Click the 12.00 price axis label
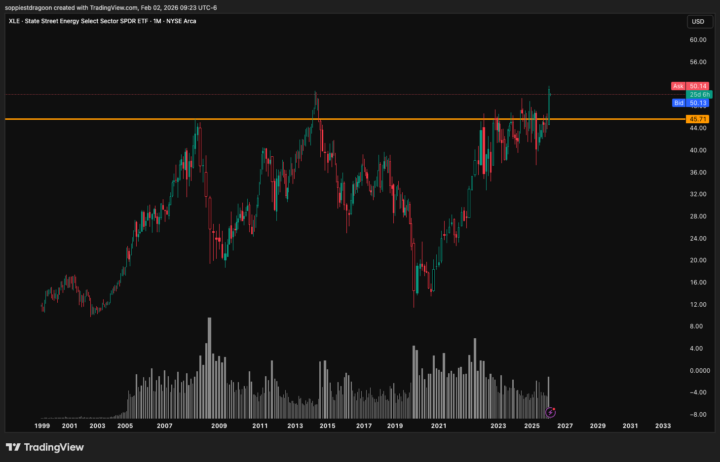Viewport: 720px width, 462px height. (x=698, y=304)
